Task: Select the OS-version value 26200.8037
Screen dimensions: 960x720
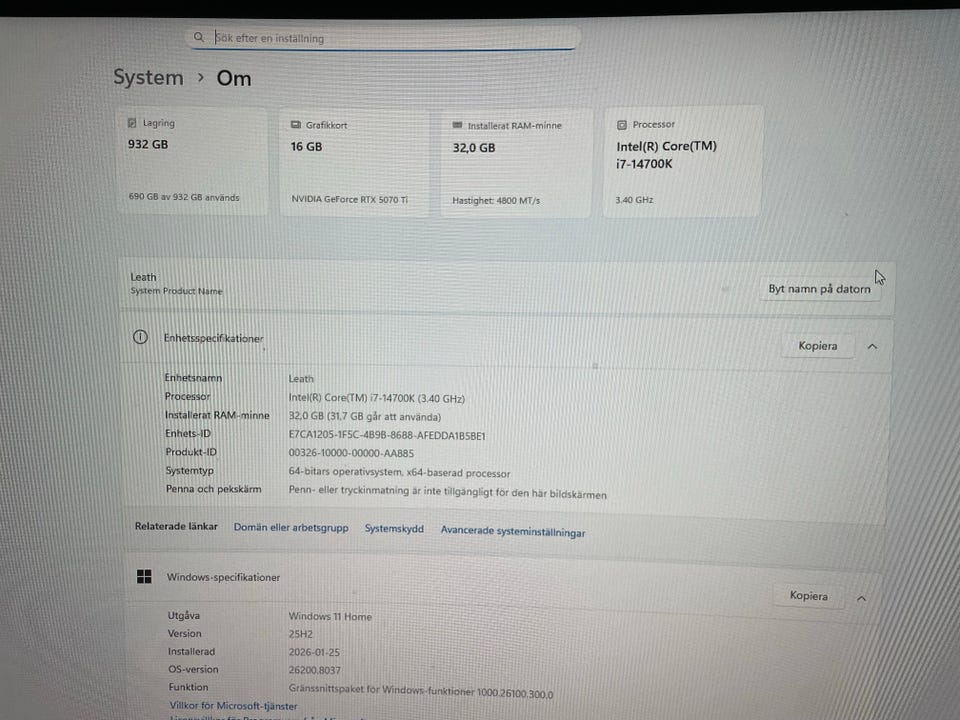Action: pyautogui.click(x=315, y=670)
